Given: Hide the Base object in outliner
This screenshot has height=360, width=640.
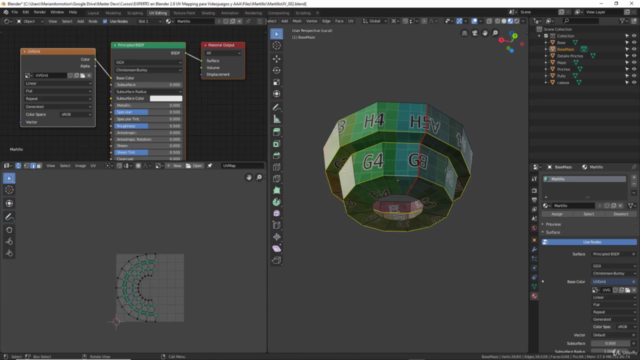Looking at the screenshot, I should click(634, 42).
